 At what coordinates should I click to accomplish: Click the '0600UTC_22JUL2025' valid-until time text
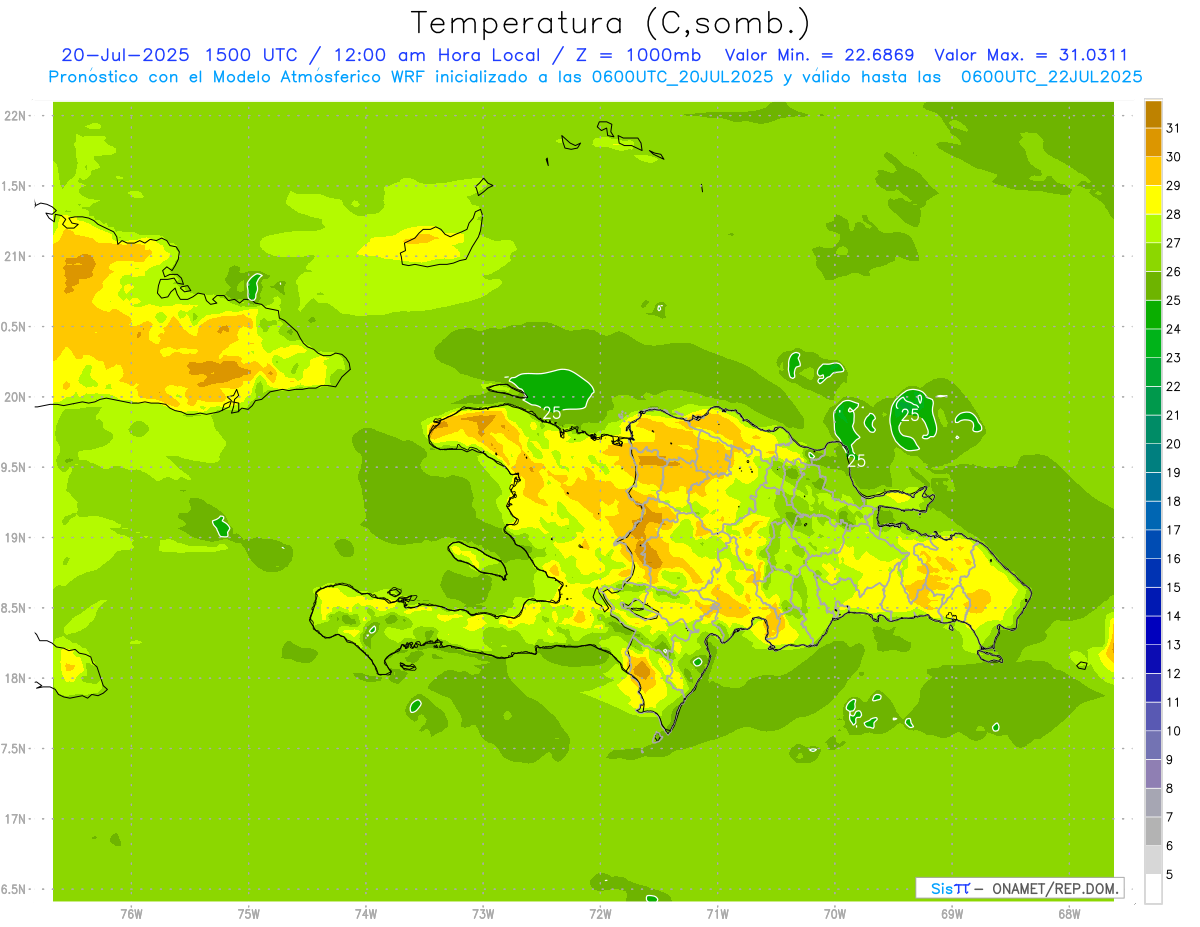pos(1051,77)
